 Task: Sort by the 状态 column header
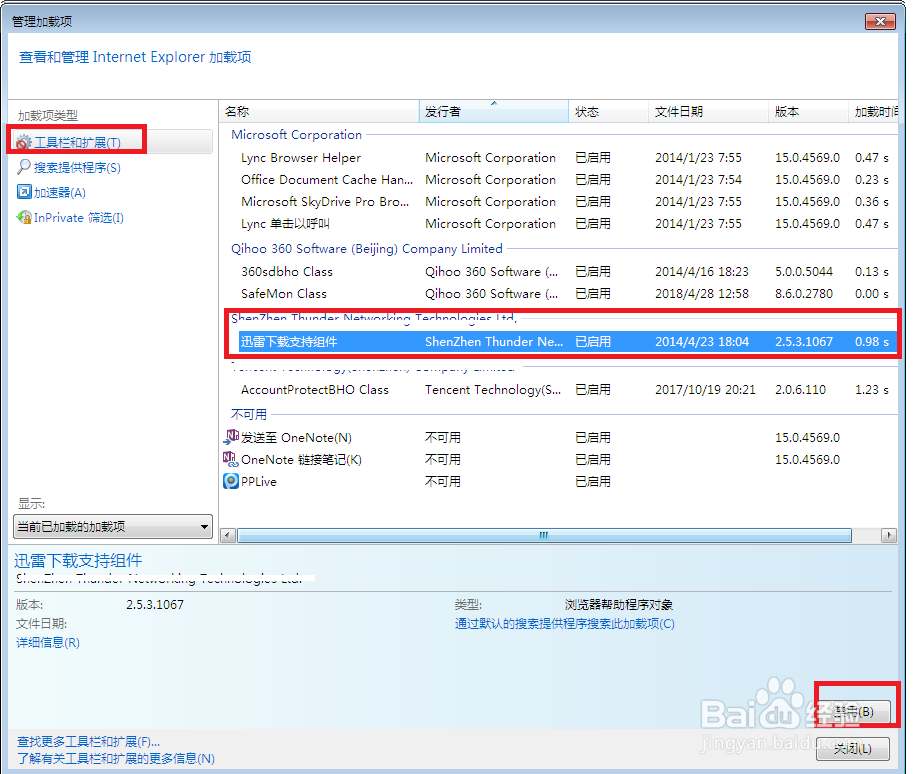pos(608,112)
